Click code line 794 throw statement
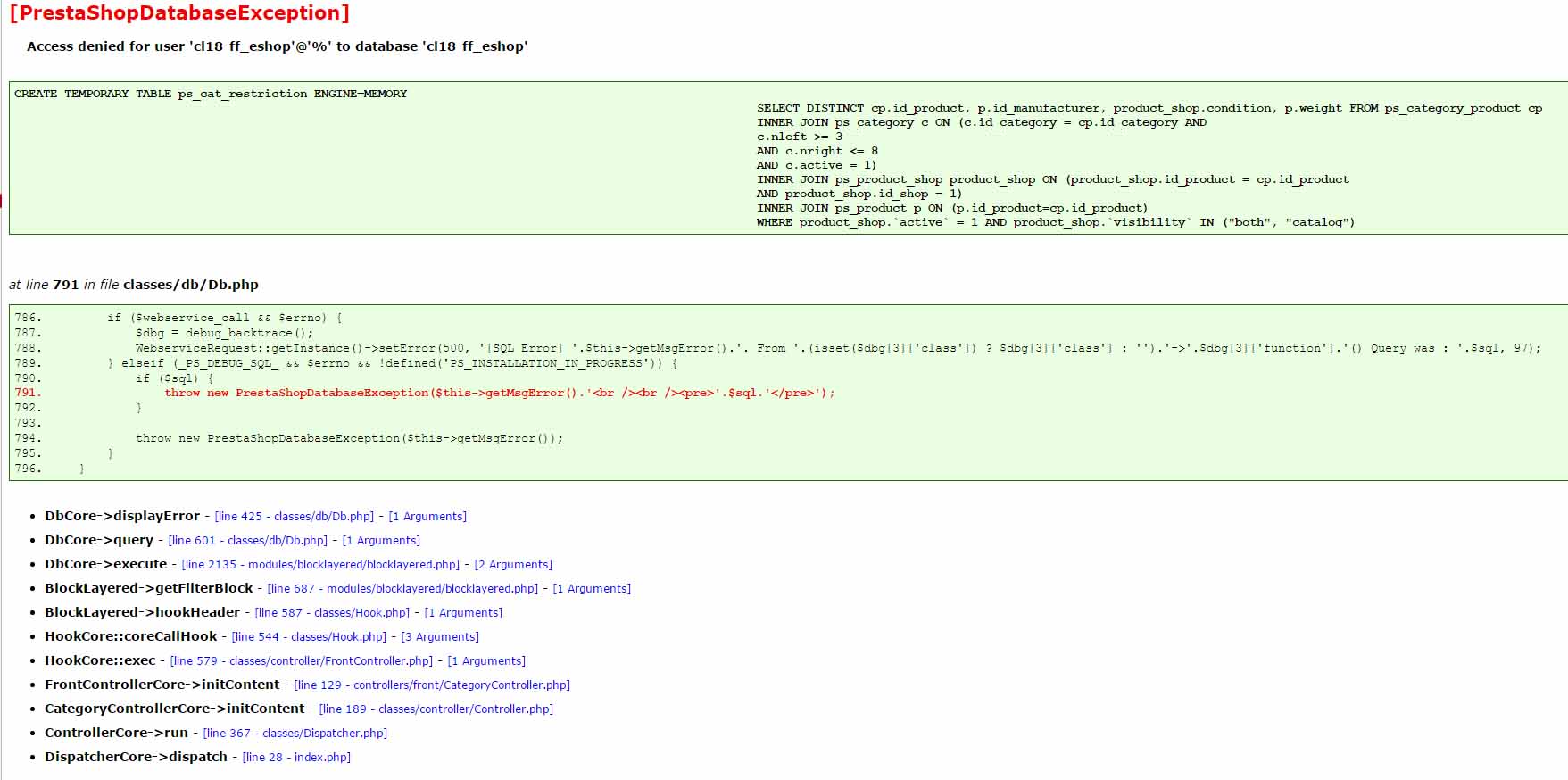Image resolution: width=1568 pixels, height=780 pixels. tap(349, 438)
